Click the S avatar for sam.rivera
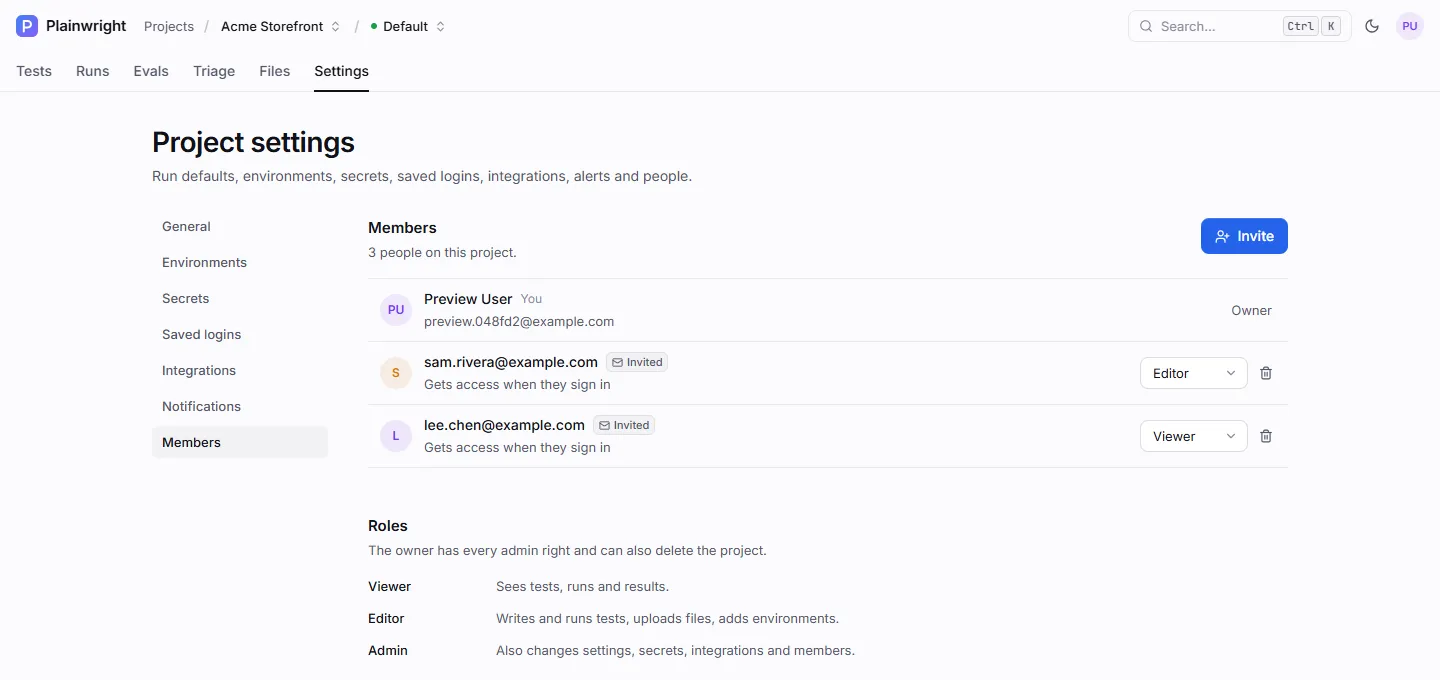 (396, 373)
